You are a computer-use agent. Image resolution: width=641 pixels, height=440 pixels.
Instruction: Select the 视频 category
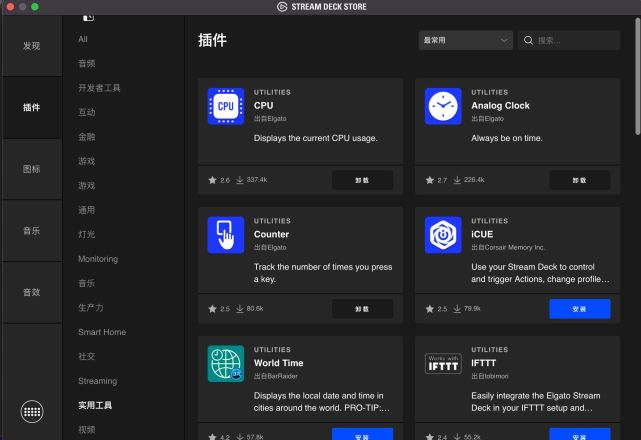point(87,429)
